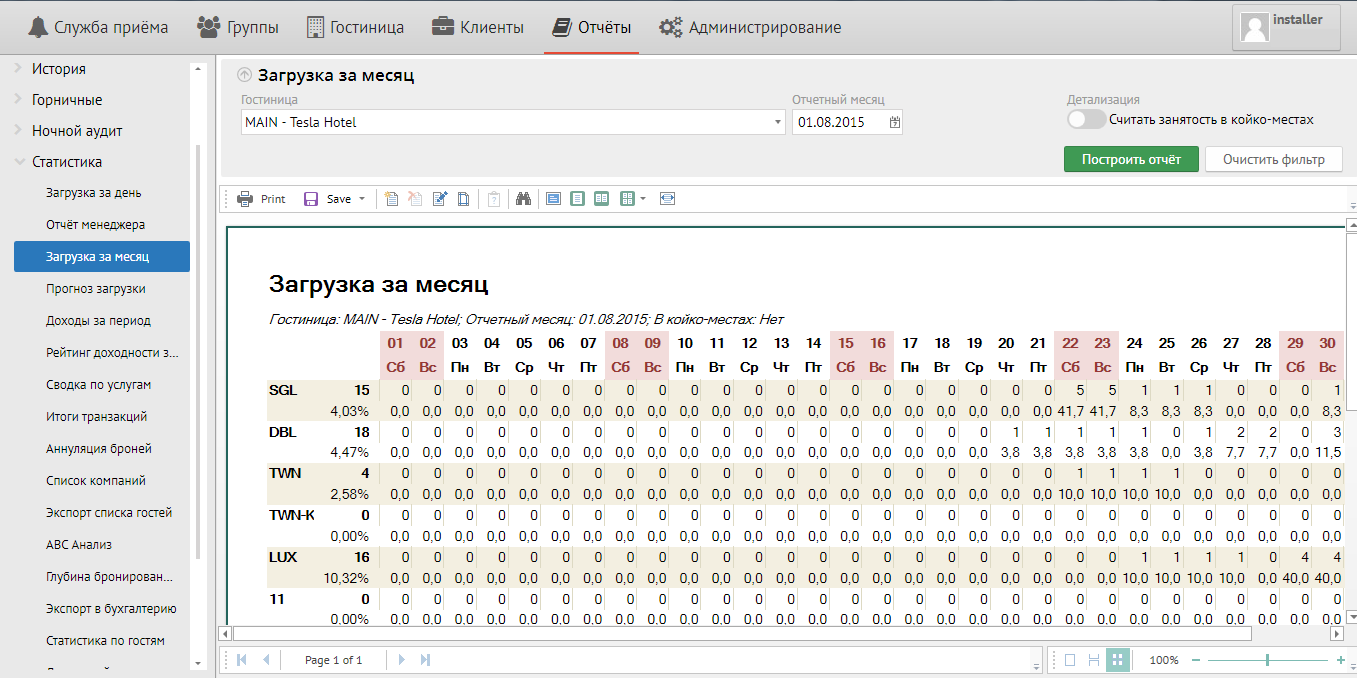1357x678 pixels.
Task: Open calendar picker for Отчетный месяц
Action: coord(894,122)
